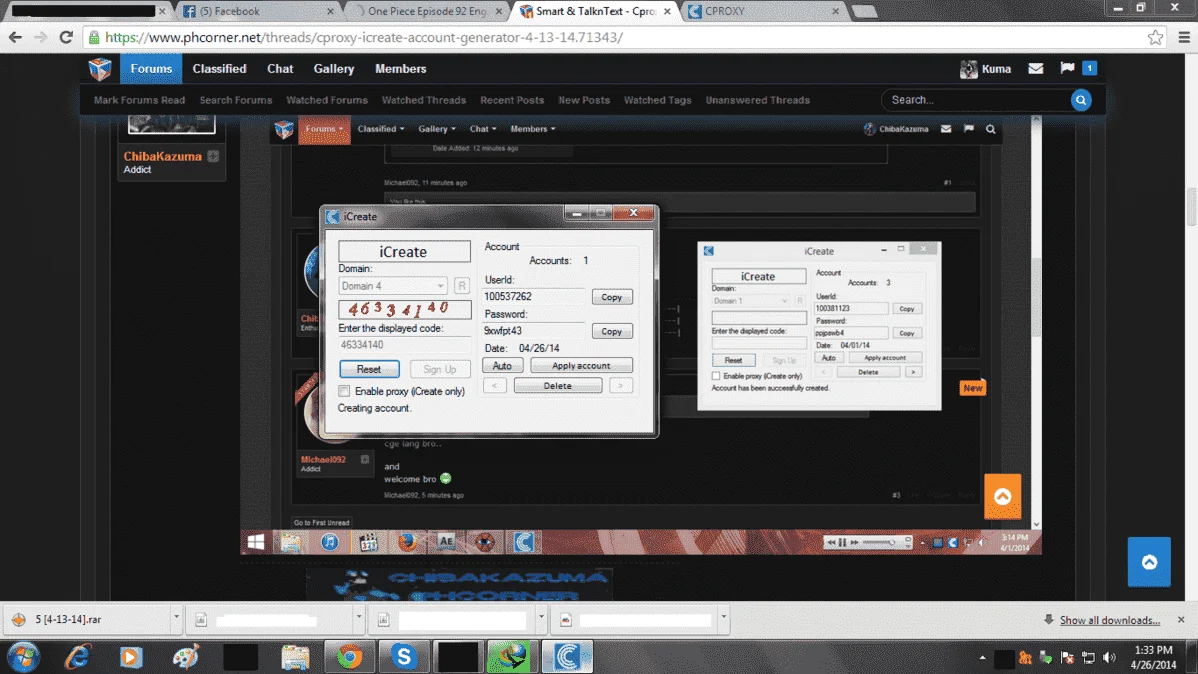Go back to the previous page

click(x=15, y=37)
